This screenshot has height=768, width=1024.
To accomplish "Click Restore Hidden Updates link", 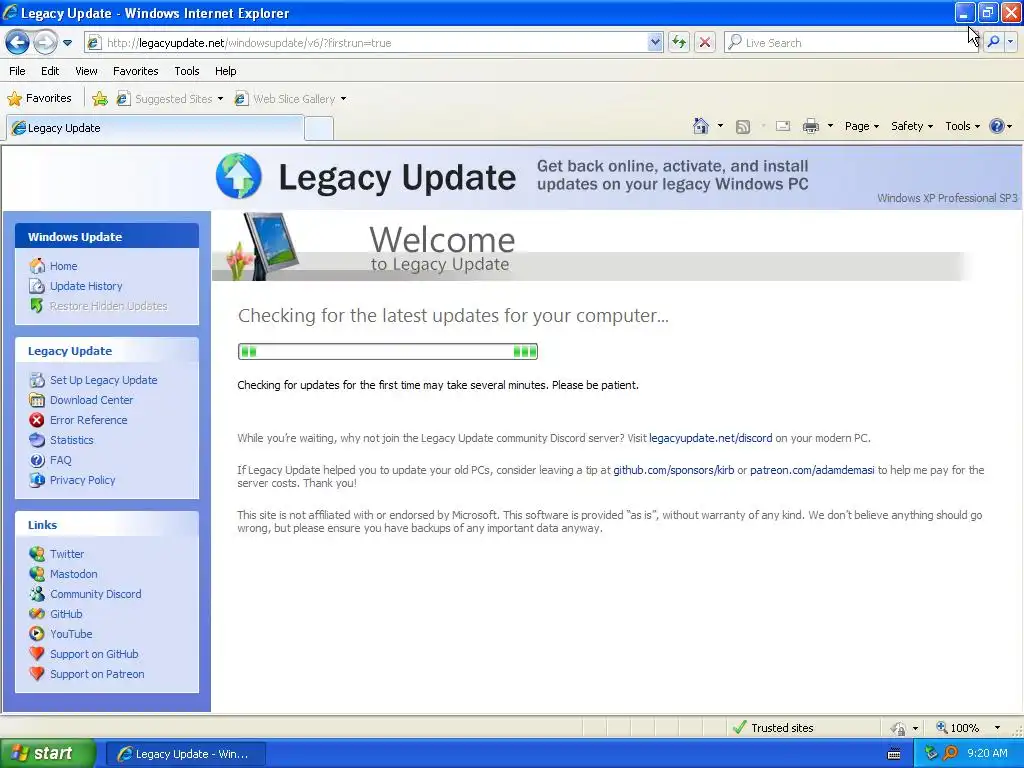I will [108, 306].
